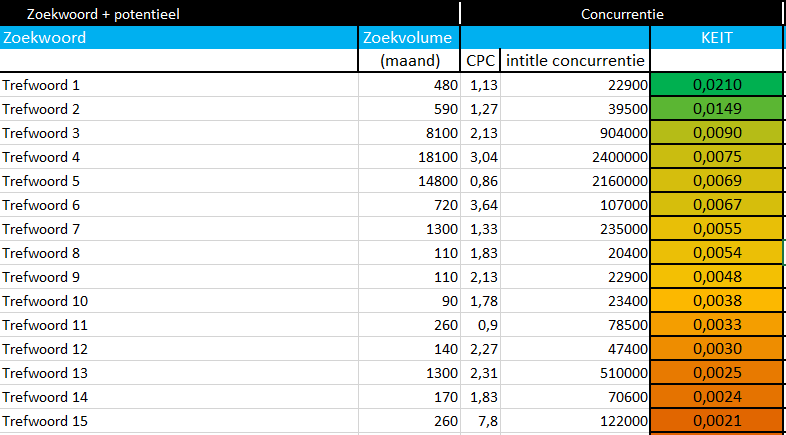Click the intitle concurrentie subheader
The width and height of the screenshot is (786, 435).
click(x=575, y=61)
